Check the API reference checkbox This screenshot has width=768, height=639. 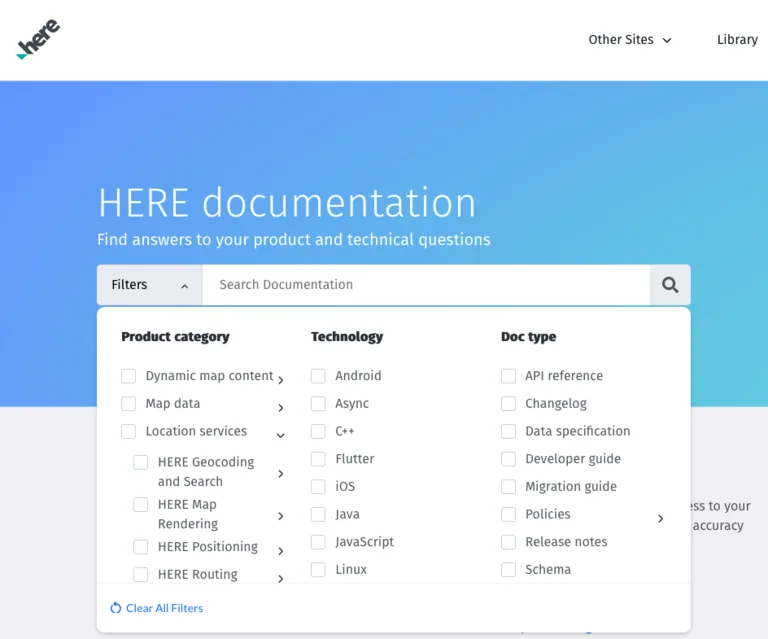pyautogui.click(x=508, y=376)
